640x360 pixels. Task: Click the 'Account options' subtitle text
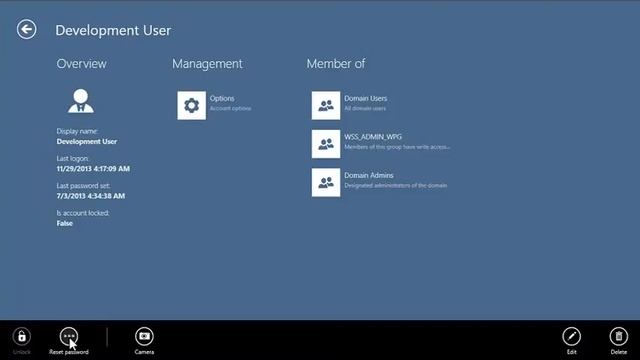tap(230, 109)
